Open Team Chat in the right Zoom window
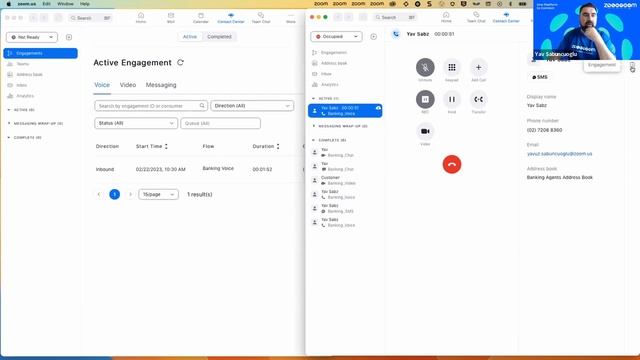The image size is (640, 360). [x=476, y=17]
